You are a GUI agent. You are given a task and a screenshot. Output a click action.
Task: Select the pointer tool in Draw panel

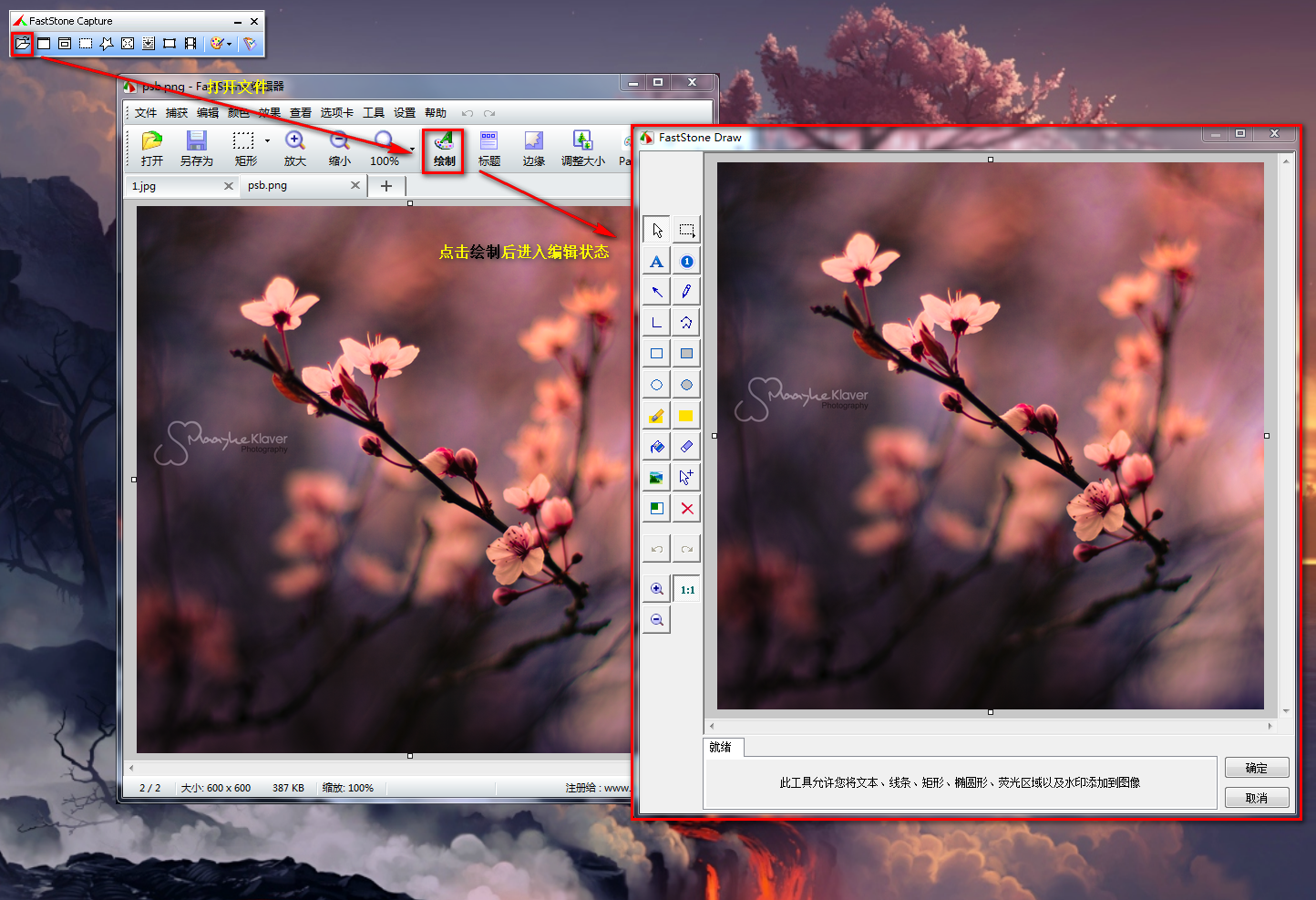(657, 230)
